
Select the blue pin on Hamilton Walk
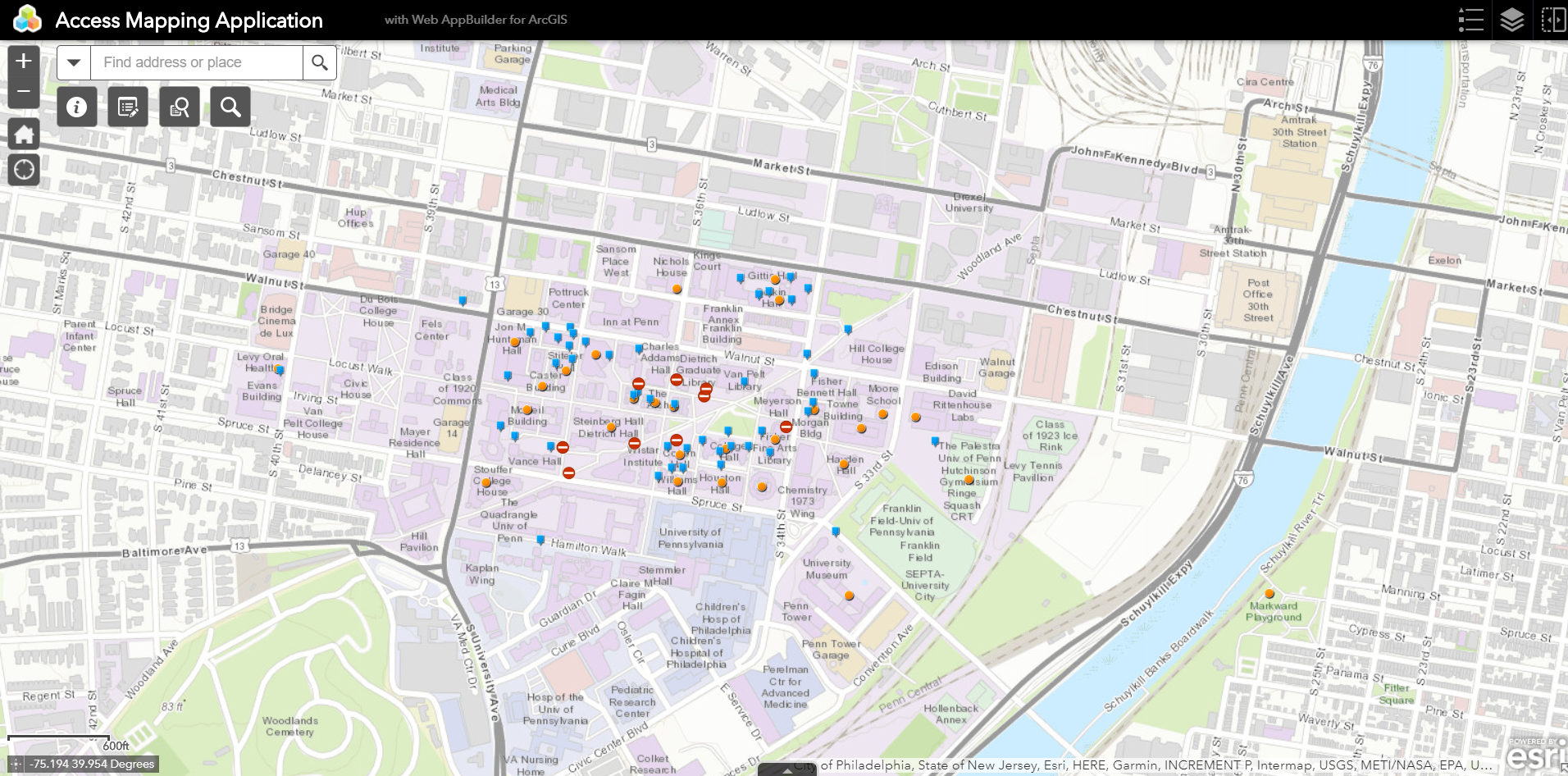click(x=540, y=540)
